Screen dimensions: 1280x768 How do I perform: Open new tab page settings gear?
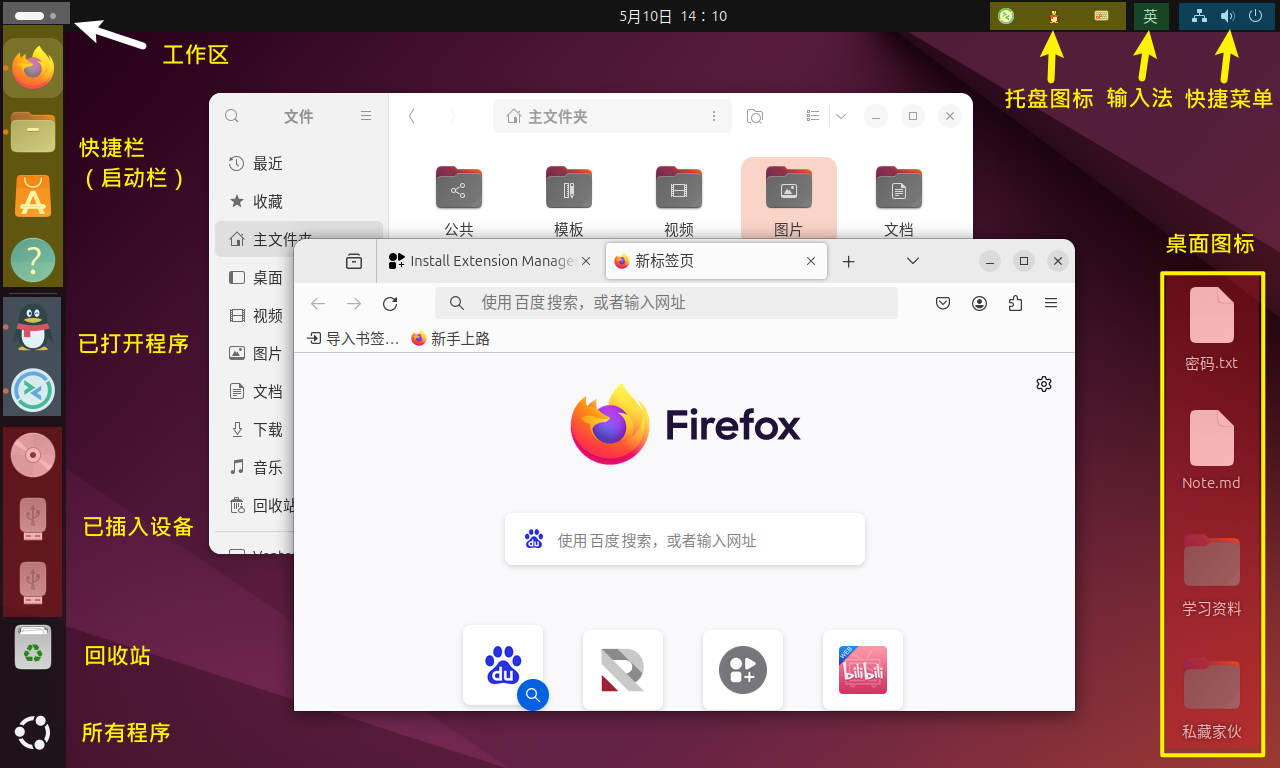(x=1044, y=384)
